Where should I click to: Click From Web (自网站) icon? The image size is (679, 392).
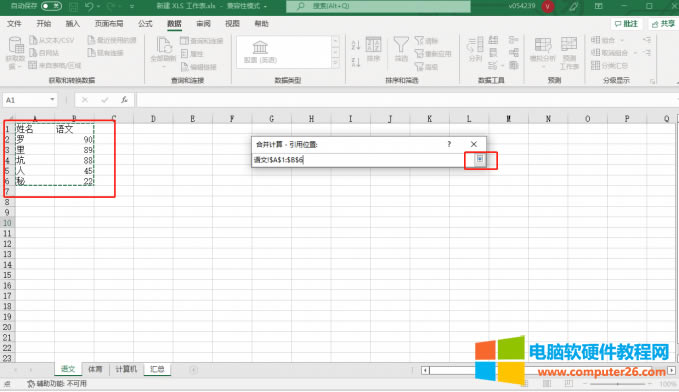tap(33, 53)
